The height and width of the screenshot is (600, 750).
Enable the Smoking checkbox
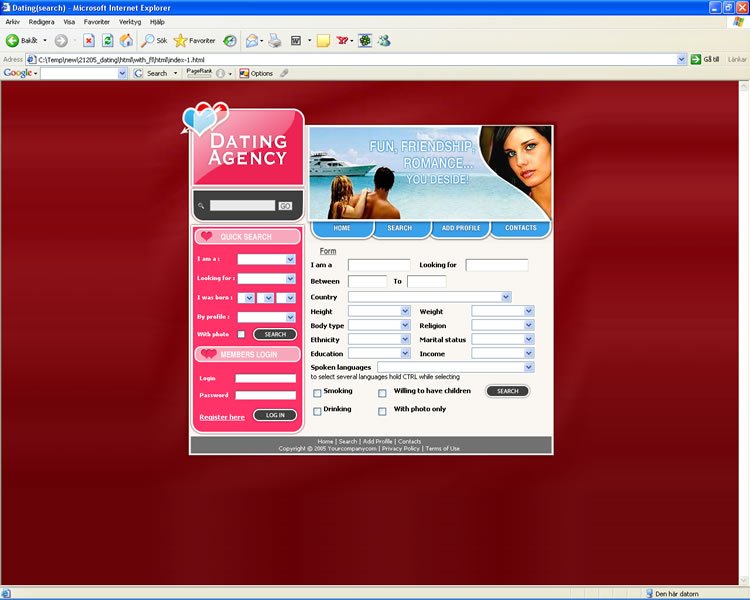(317, 393)
